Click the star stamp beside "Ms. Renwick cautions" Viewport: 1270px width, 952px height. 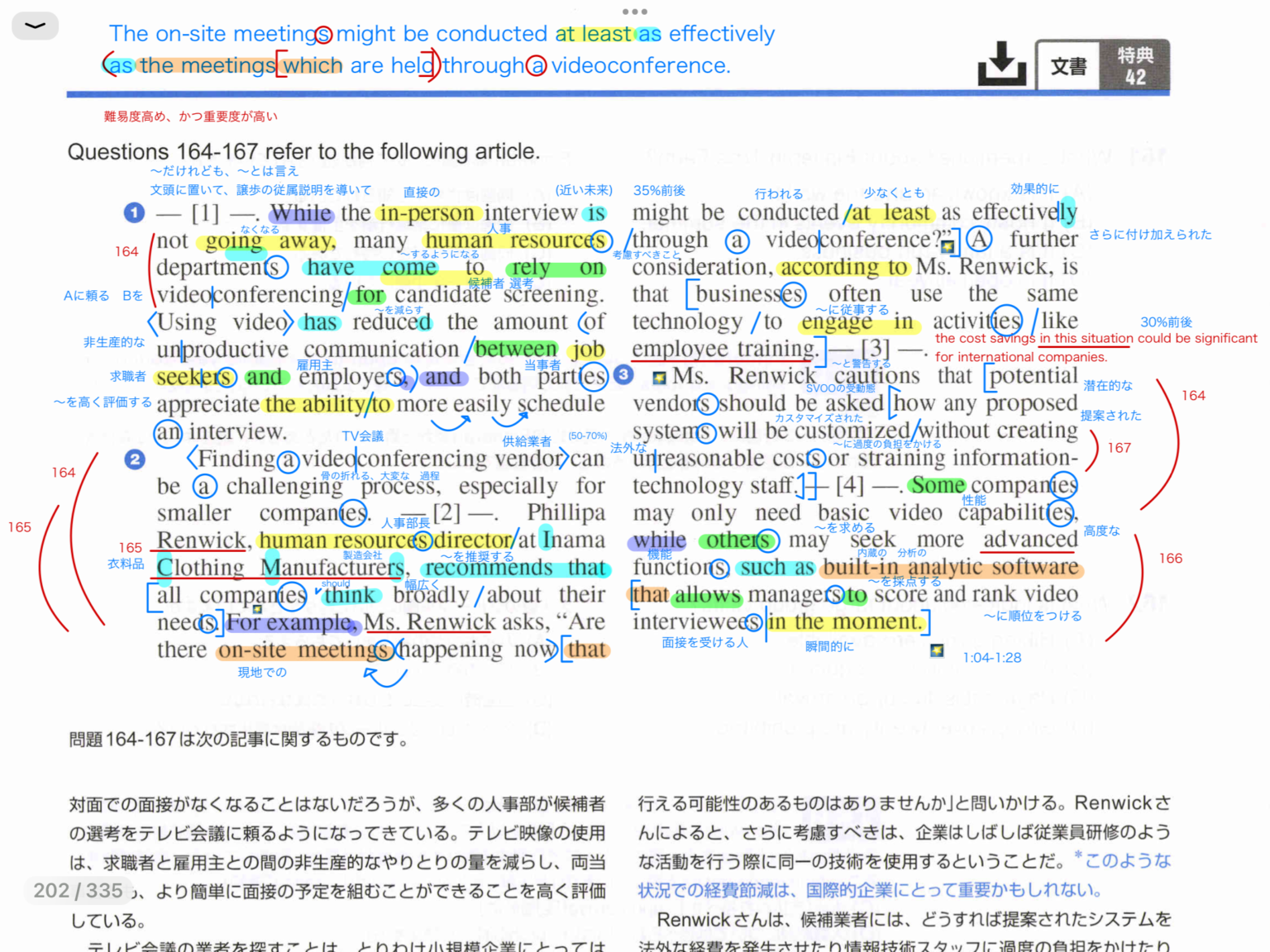657,377
